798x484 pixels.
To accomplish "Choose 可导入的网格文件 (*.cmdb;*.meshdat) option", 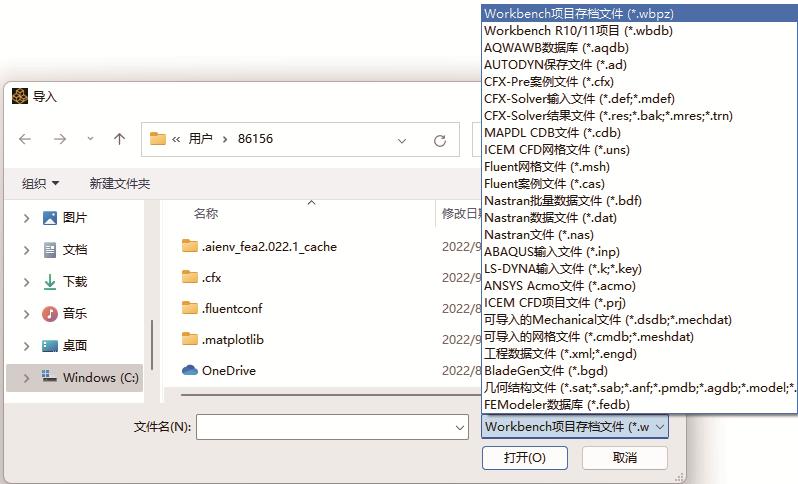I will 639,337.
